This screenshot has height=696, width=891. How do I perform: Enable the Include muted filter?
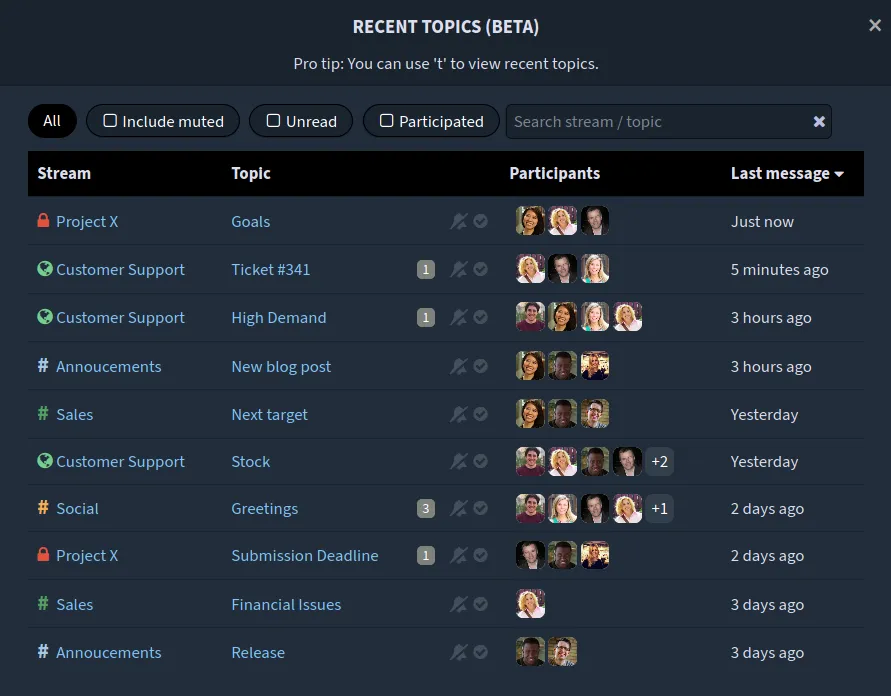point(163,122)
